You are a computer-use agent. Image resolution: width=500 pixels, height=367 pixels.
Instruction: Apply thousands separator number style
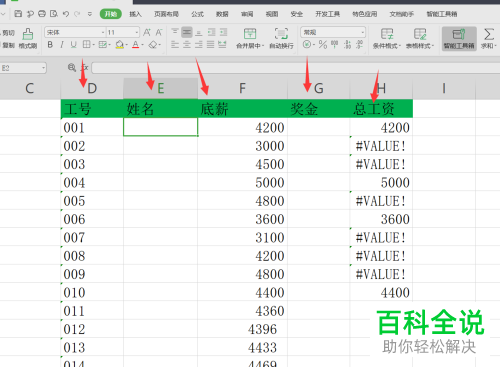(x=334, y=44)
